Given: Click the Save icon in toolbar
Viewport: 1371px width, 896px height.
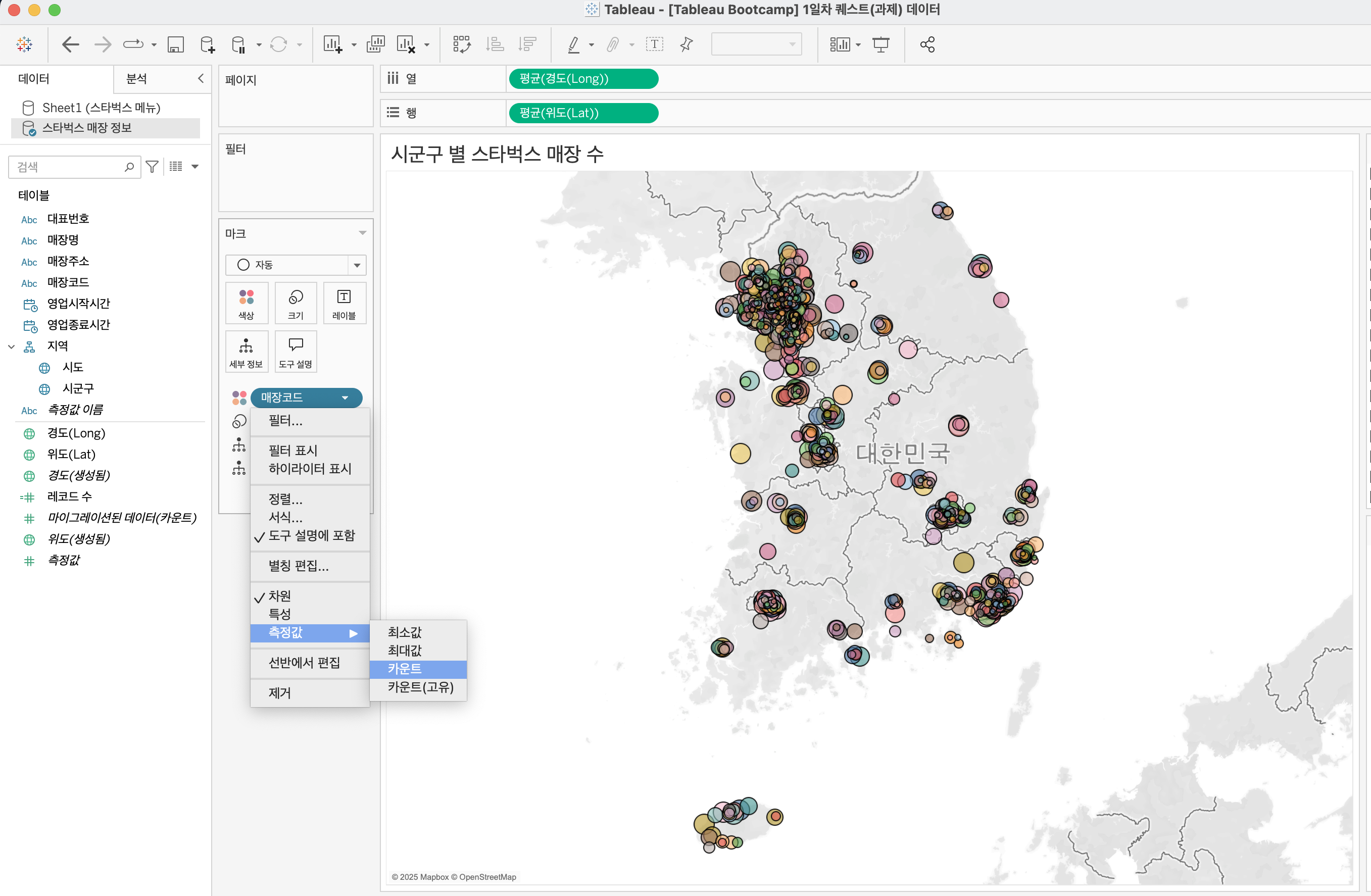Looking at the screenshot, I should click(175, 44).
